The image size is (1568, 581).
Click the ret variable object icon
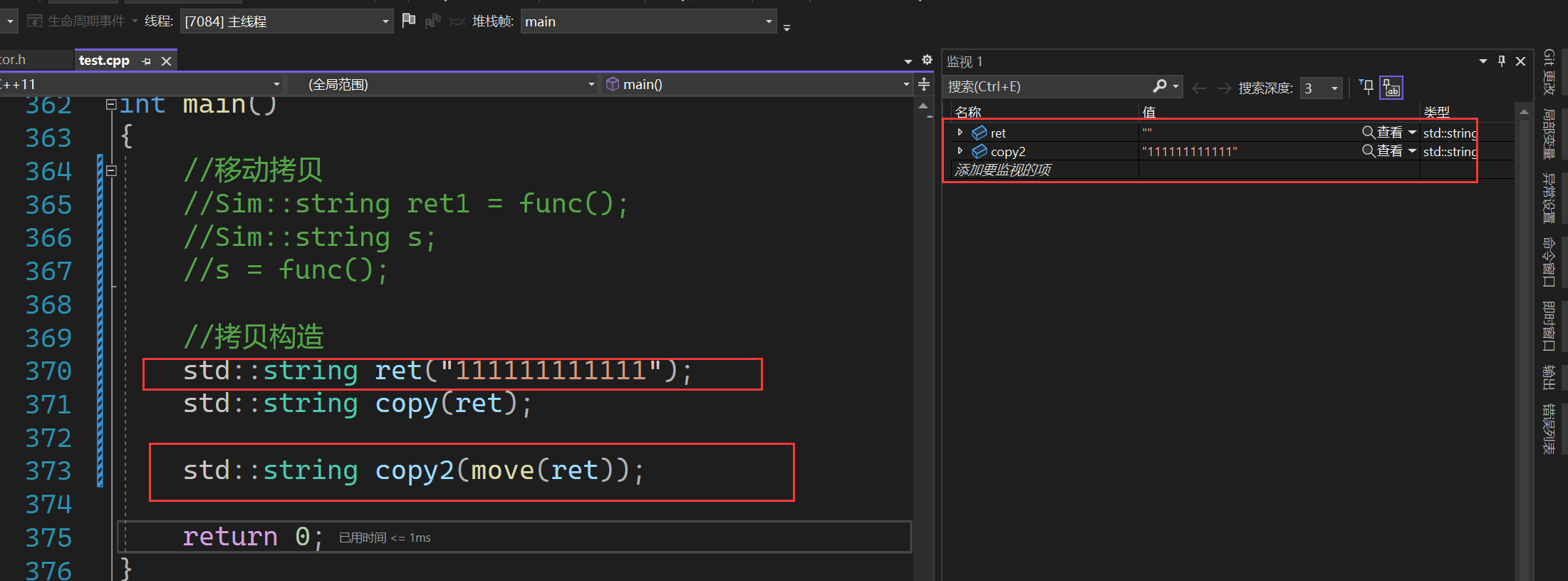980,133
